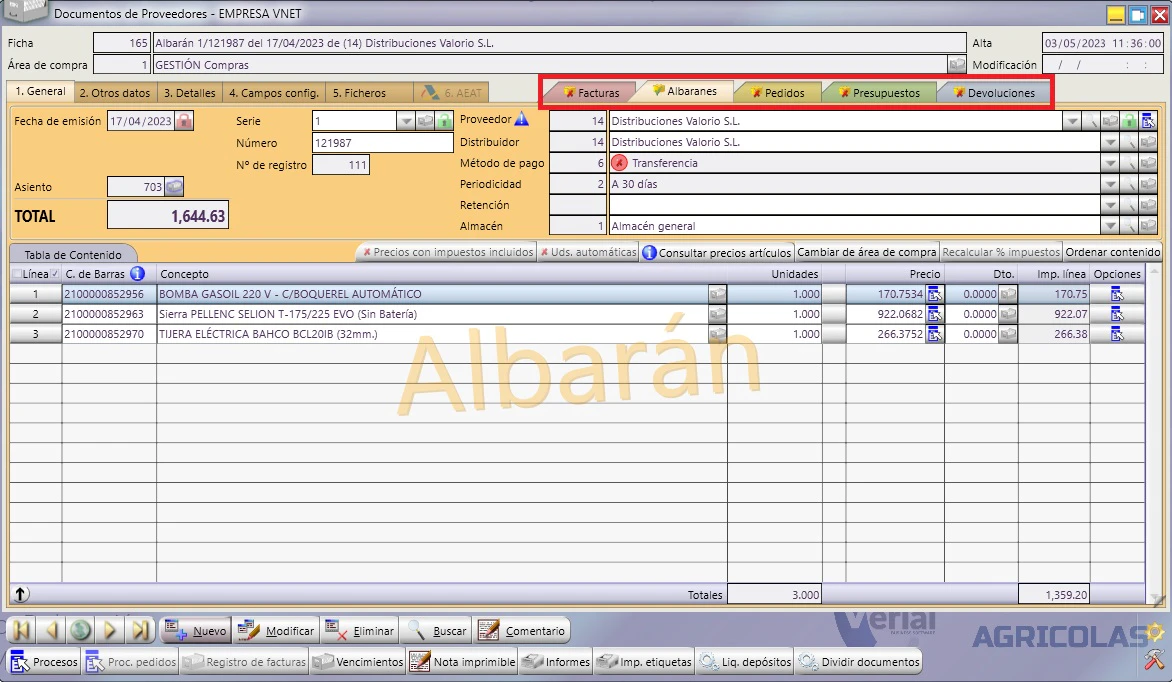1172x682 pixels.
Task: Toggle Uds. automáticas option
Action: point(588,252)
